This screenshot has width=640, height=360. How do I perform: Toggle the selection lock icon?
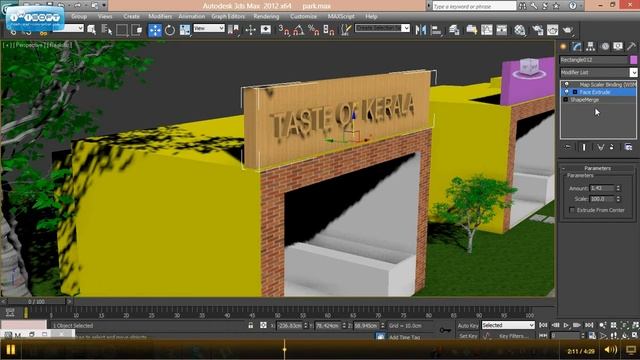tap(251, 325)
